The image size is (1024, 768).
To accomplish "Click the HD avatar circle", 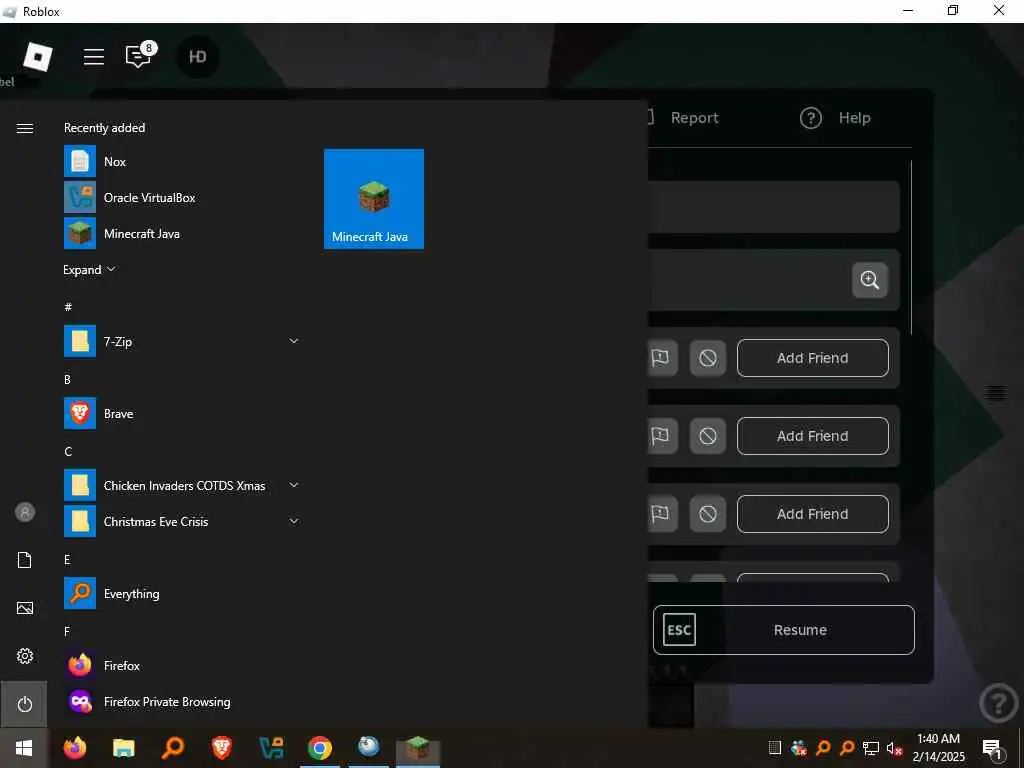I will pyautogui.click(x=198, y=57).
